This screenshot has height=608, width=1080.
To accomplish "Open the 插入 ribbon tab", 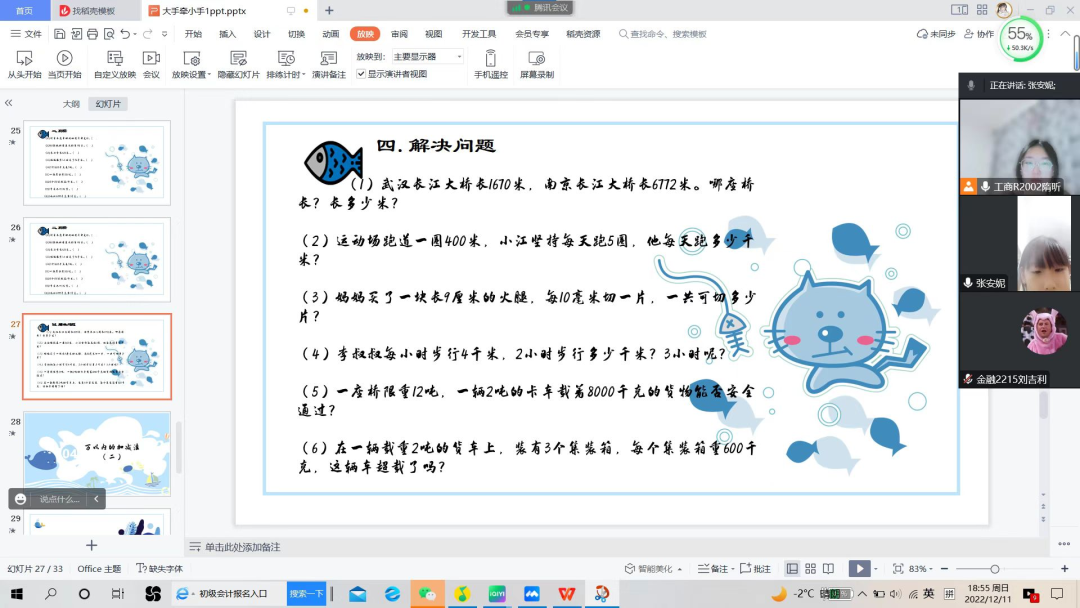I will click(x=228, y=34).
